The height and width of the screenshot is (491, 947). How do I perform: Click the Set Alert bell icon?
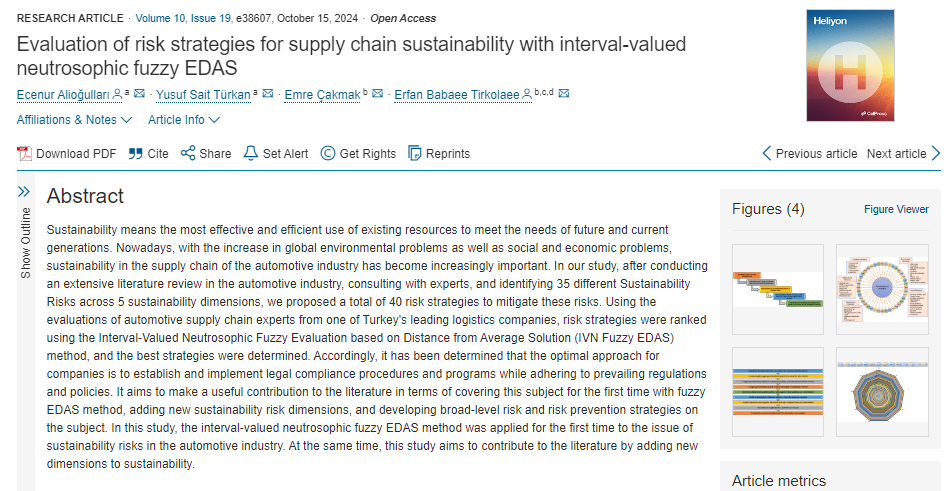coord(250,153)
